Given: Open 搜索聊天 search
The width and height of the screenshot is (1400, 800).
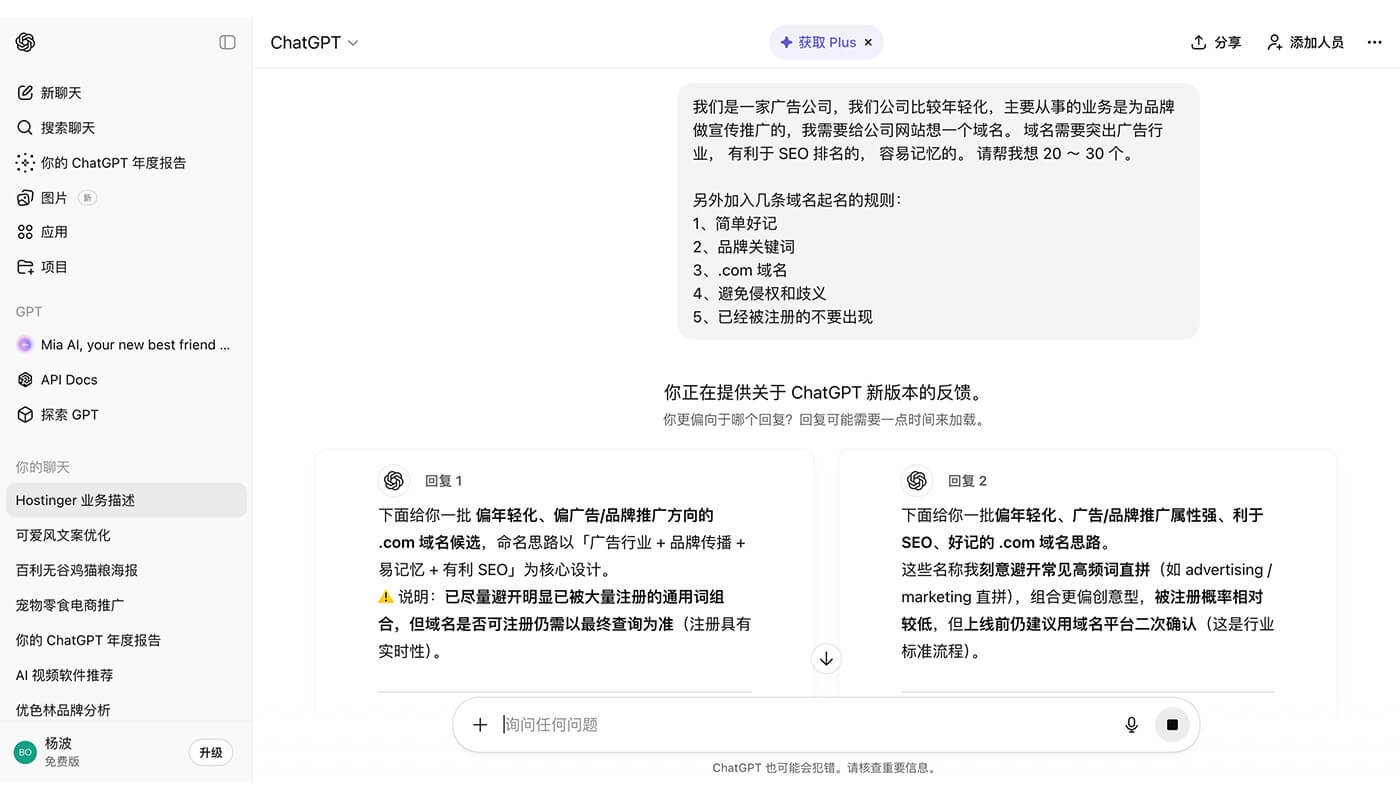Looking at the screenshot, I should click(67, 128).
